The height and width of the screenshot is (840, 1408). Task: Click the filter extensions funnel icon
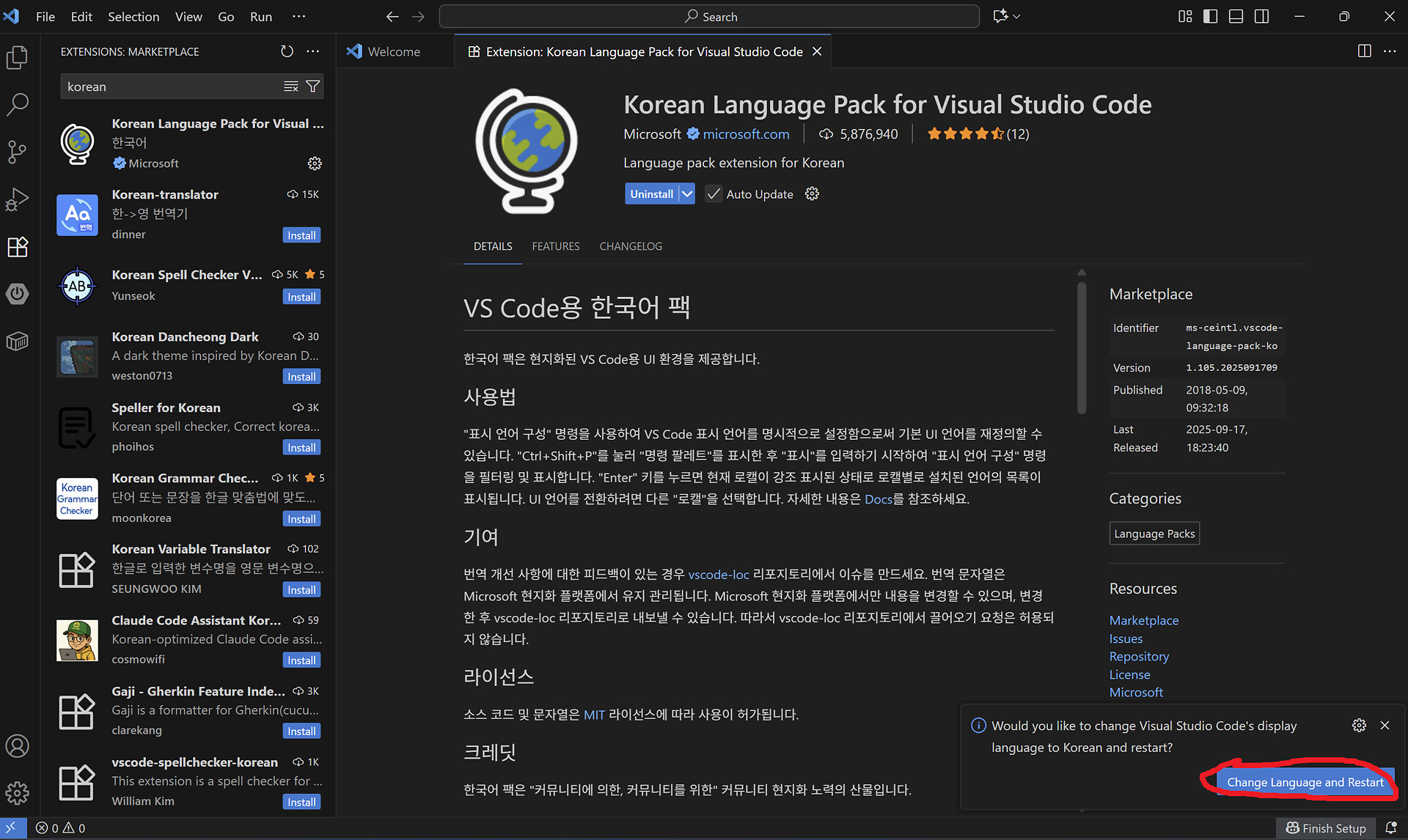[313, 86]
